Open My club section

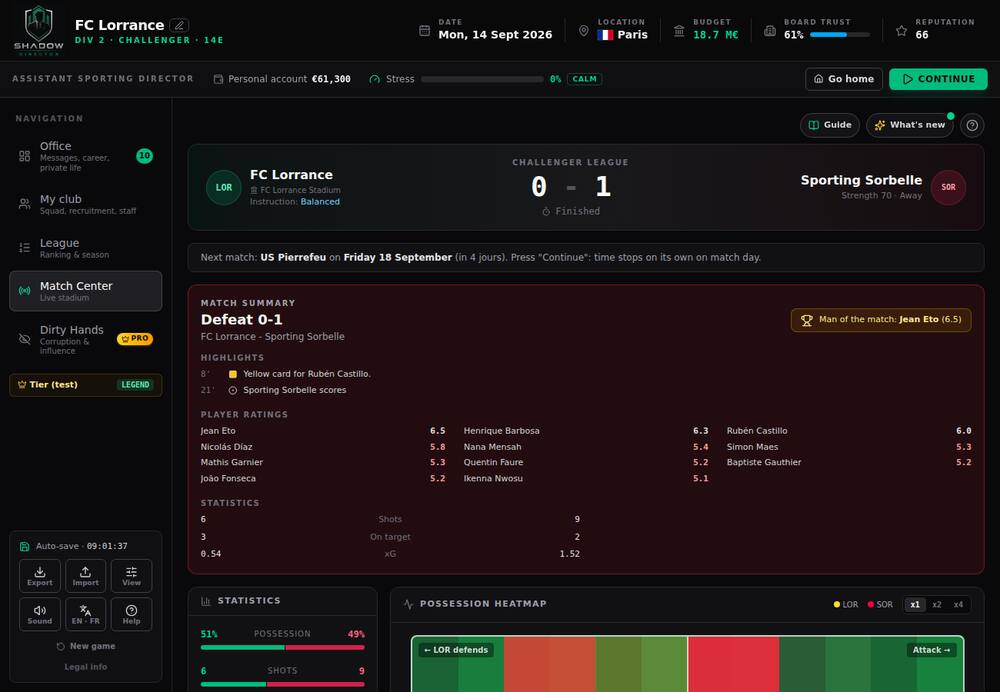pyautogui.click(x=85, y=204)
